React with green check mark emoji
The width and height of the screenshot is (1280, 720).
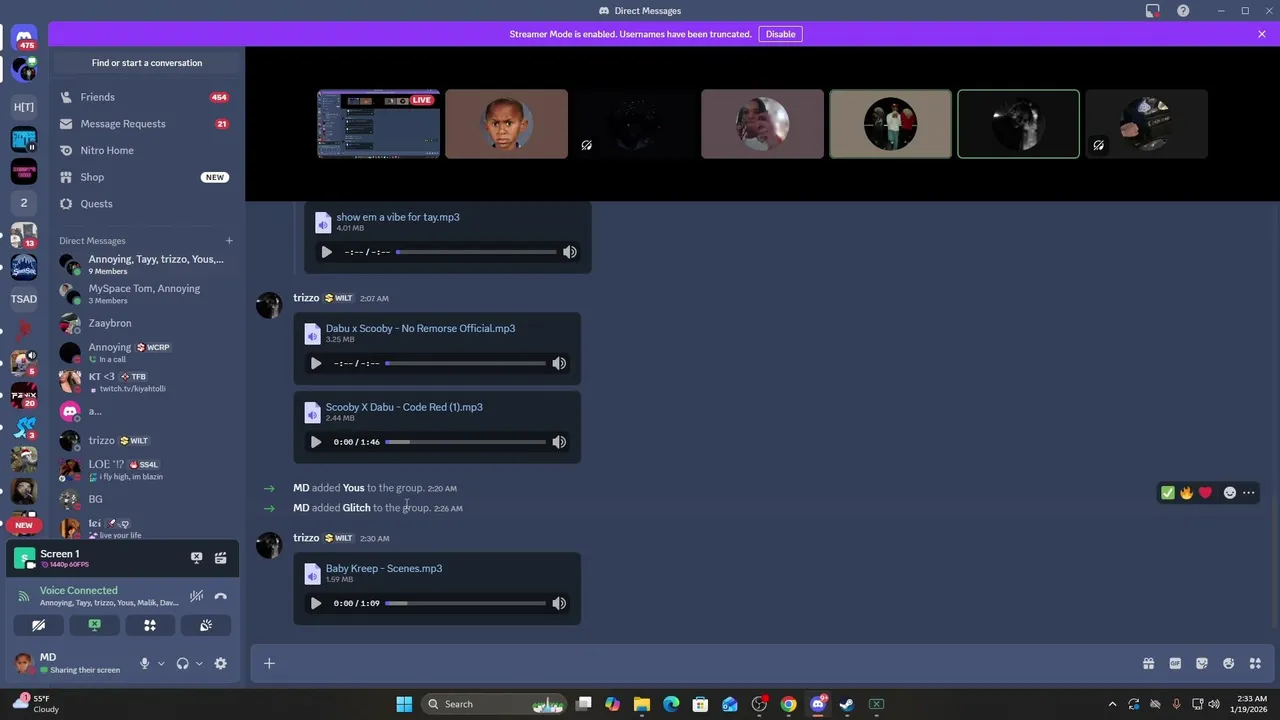click(x=1167, y=493)
